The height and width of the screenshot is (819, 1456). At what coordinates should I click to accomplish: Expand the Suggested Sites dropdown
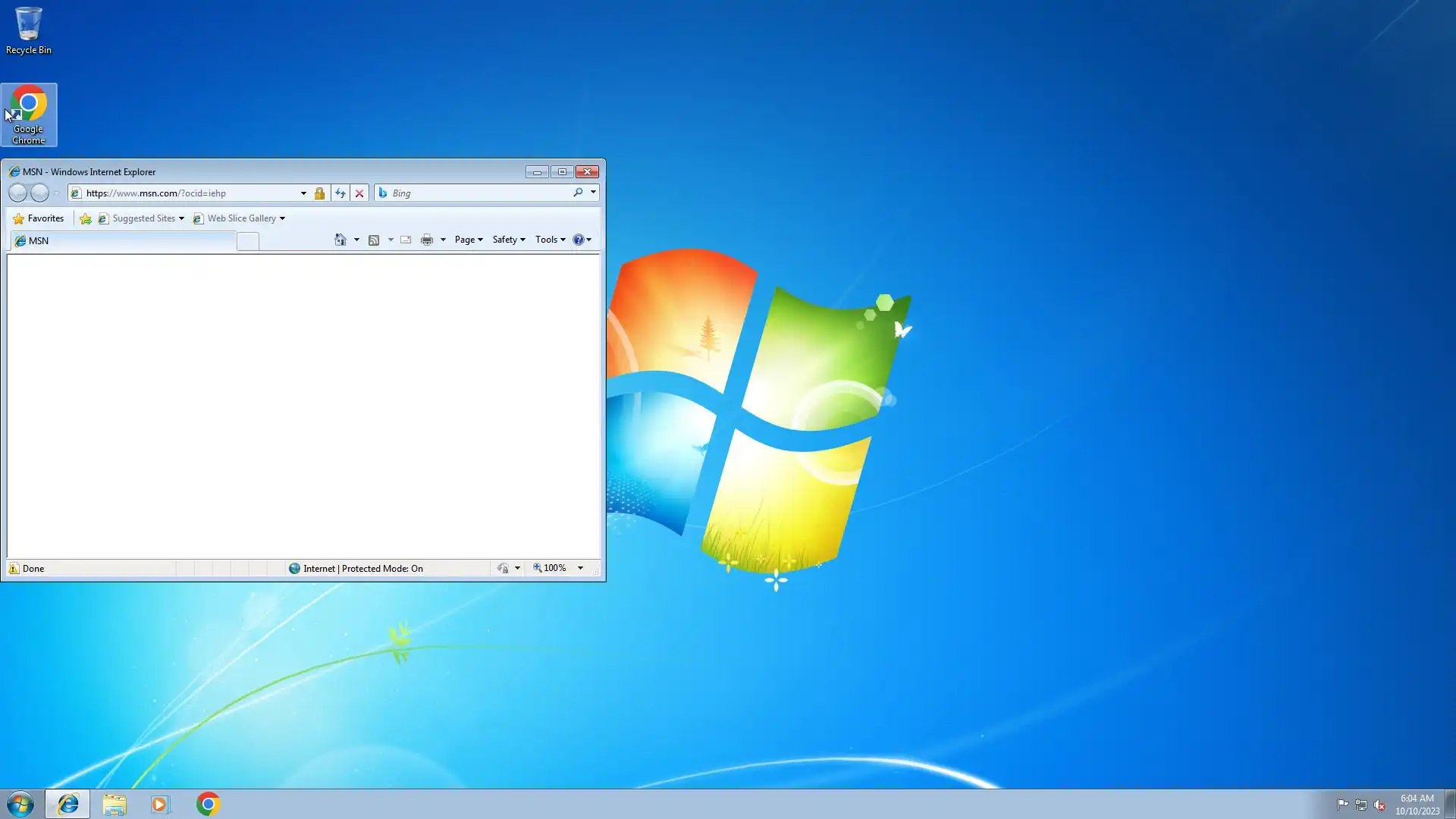click(181, 218)
